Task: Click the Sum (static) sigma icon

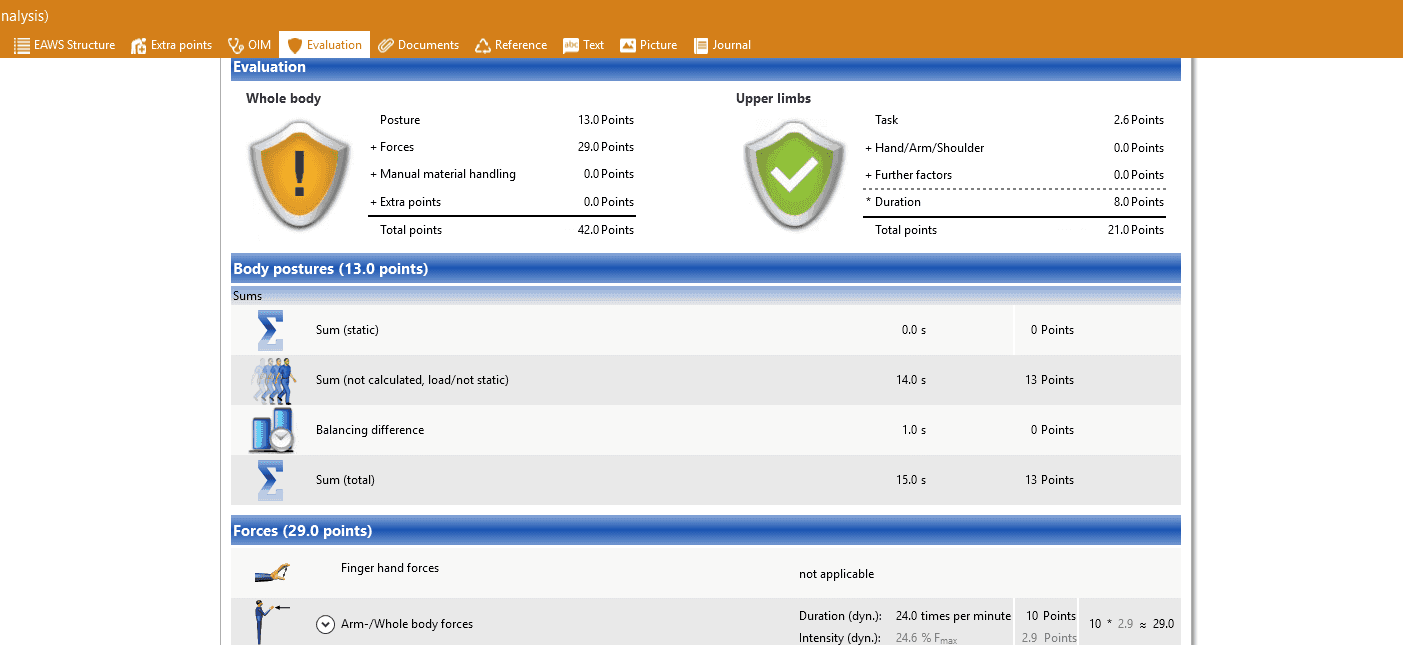Action: [270, 330]
